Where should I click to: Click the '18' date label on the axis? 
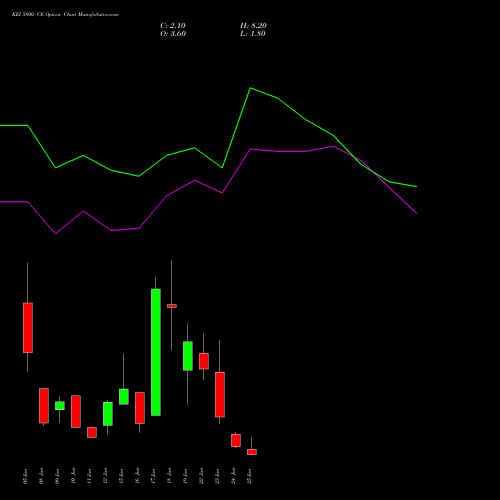169,476
